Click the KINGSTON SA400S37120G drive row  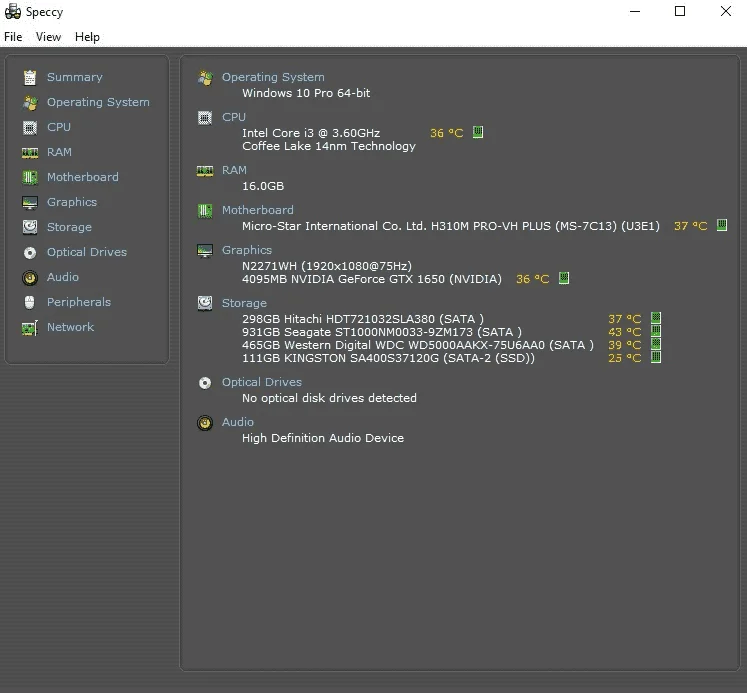(388, 358)
